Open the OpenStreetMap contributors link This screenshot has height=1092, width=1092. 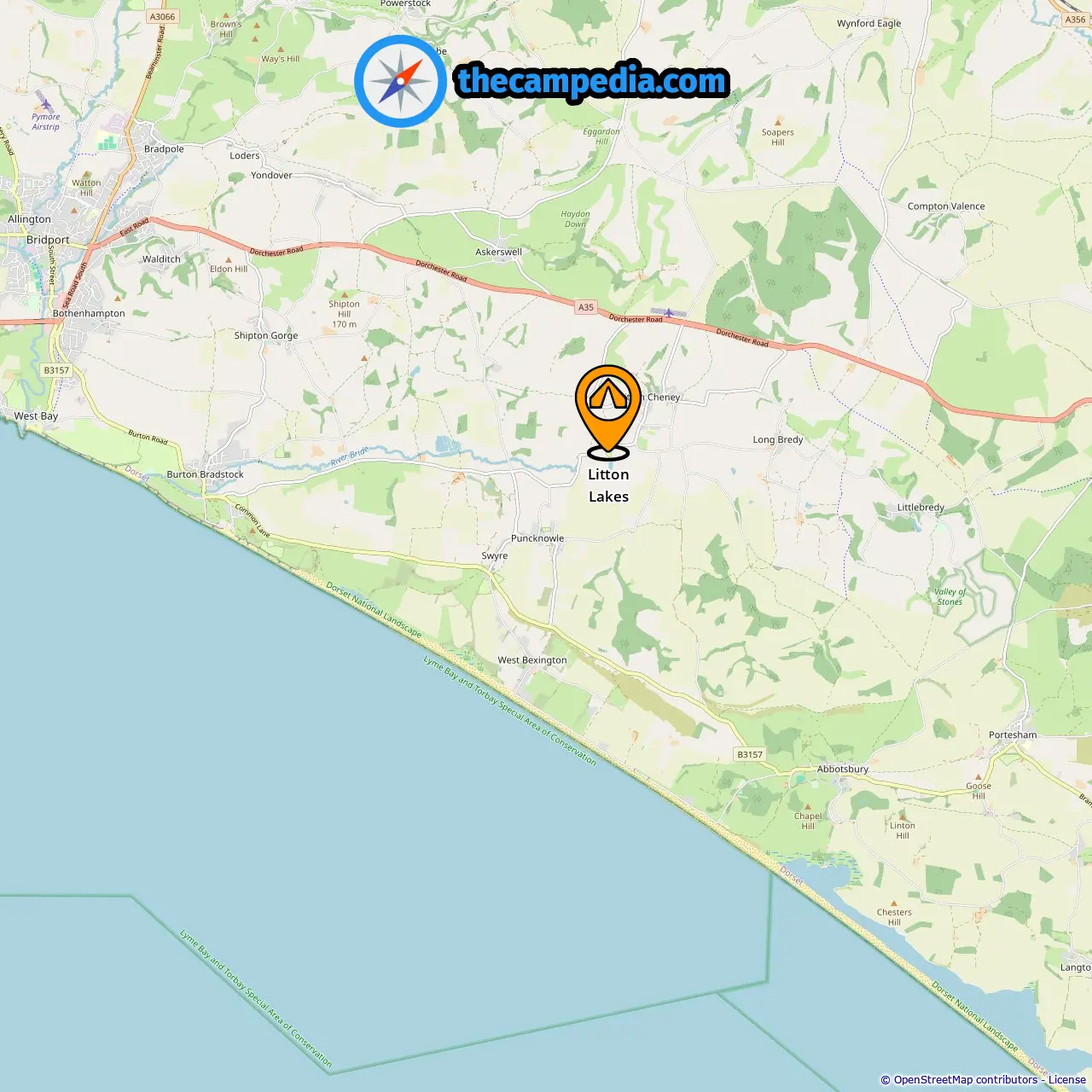(x=966, y=1080)
